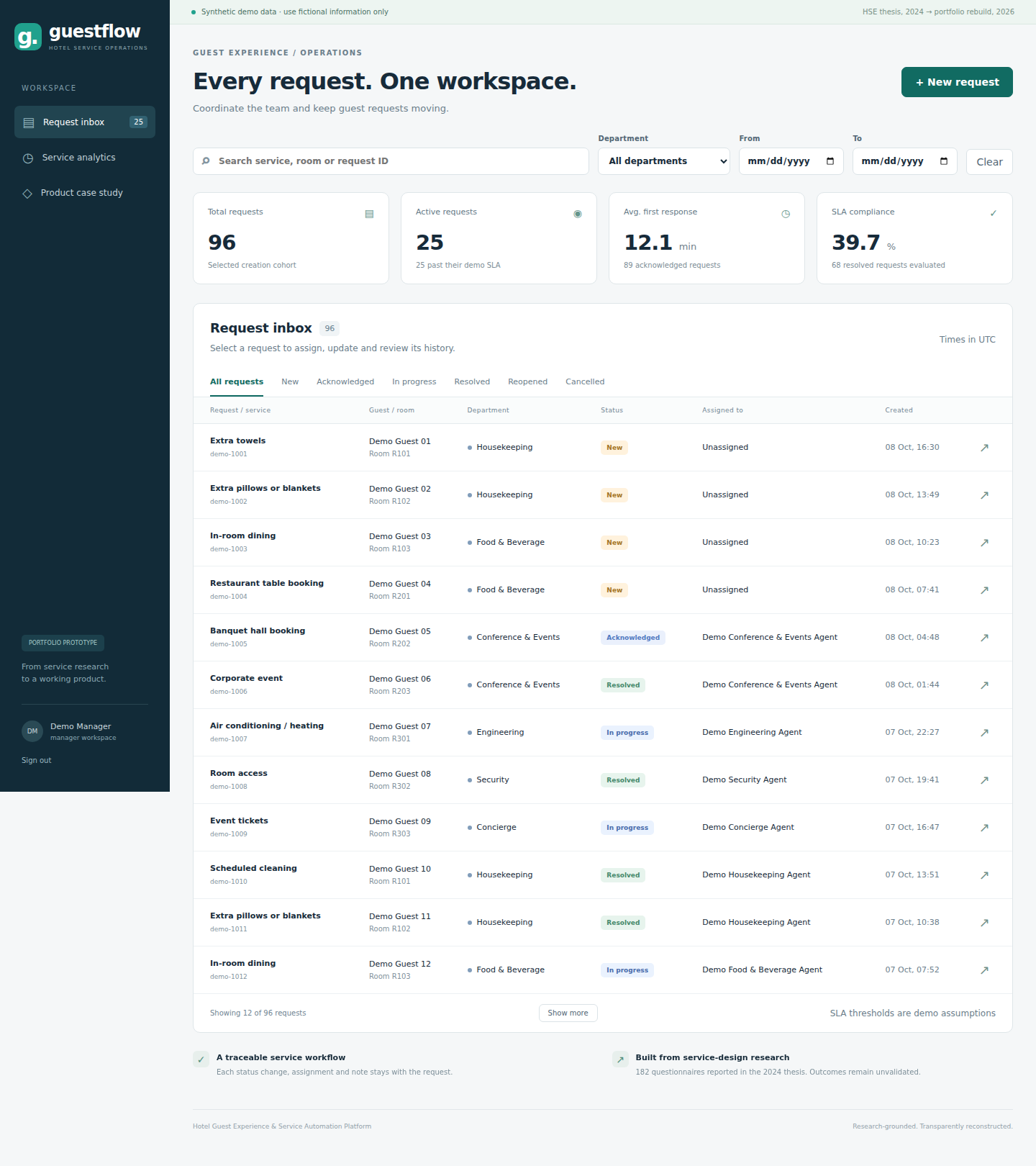Click the DM user avatar

[x=32, y=731]
